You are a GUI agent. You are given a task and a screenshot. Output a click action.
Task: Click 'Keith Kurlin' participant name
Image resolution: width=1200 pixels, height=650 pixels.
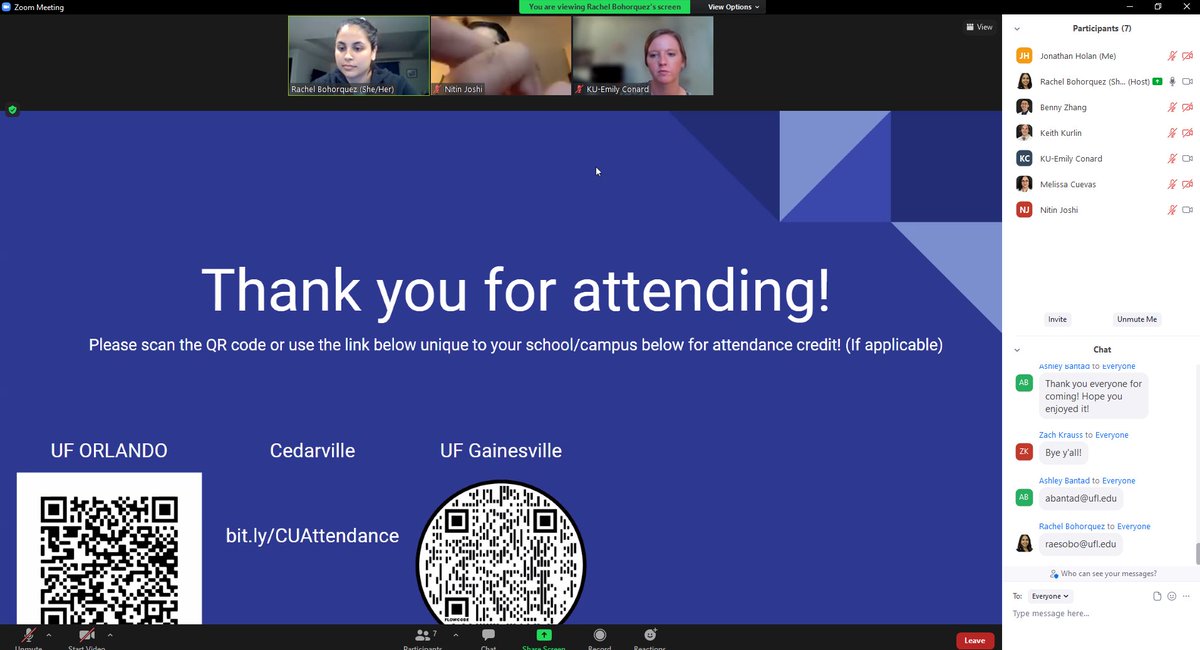(1060, 133)
